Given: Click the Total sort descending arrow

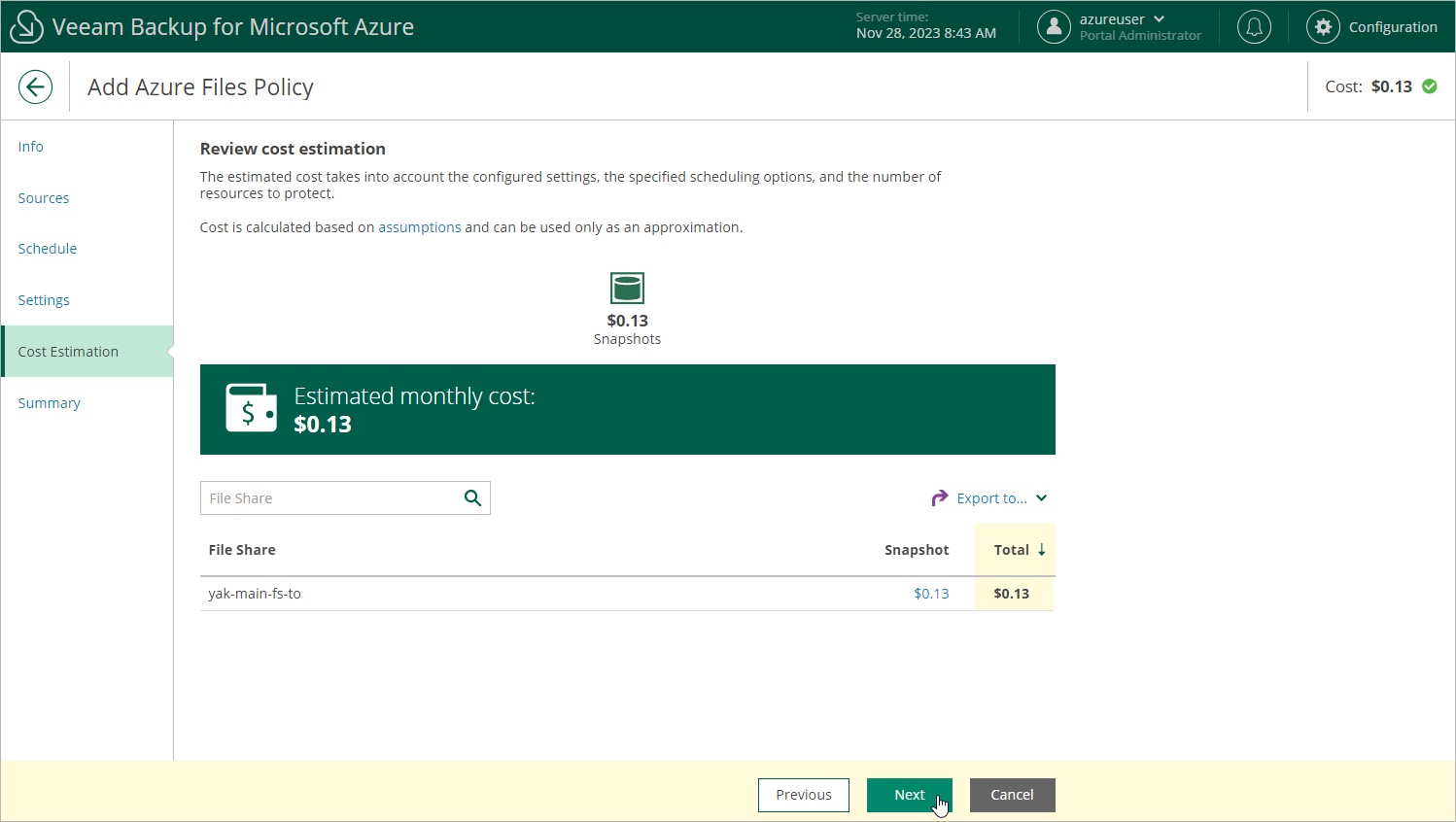Looking at the screenshot, I should click(x=1042, y=550).
